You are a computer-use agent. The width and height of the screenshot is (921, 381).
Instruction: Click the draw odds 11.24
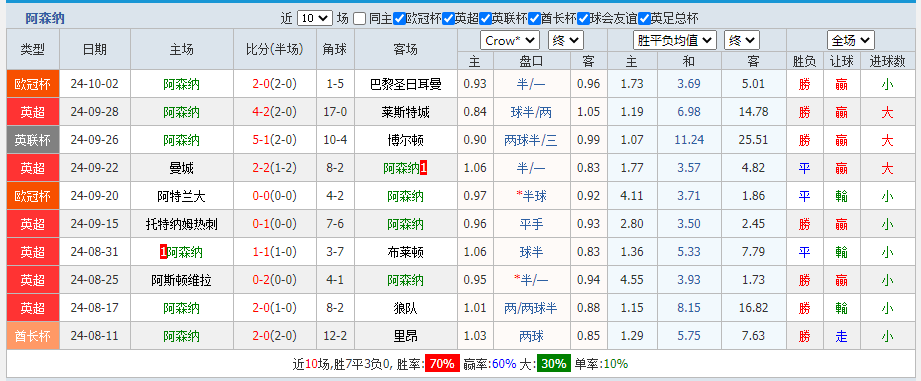[x=688, y=140]
